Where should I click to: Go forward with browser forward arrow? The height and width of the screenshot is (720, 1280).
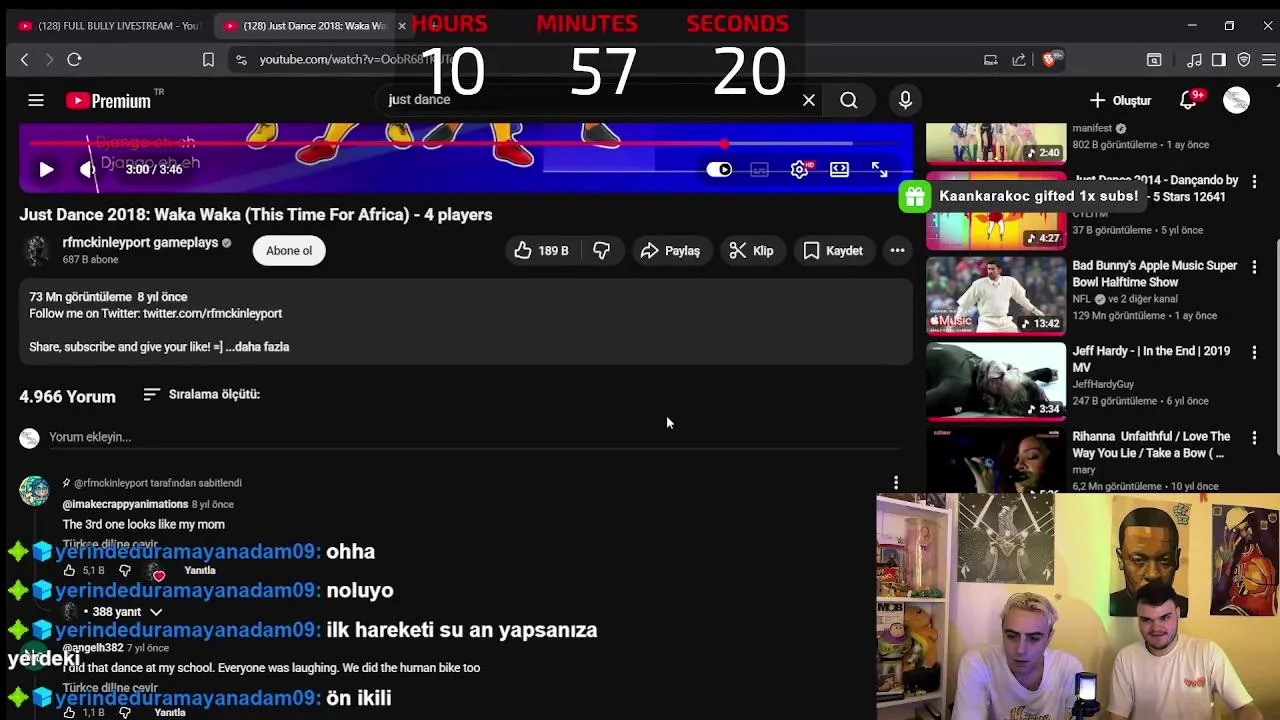pos(49,60)
